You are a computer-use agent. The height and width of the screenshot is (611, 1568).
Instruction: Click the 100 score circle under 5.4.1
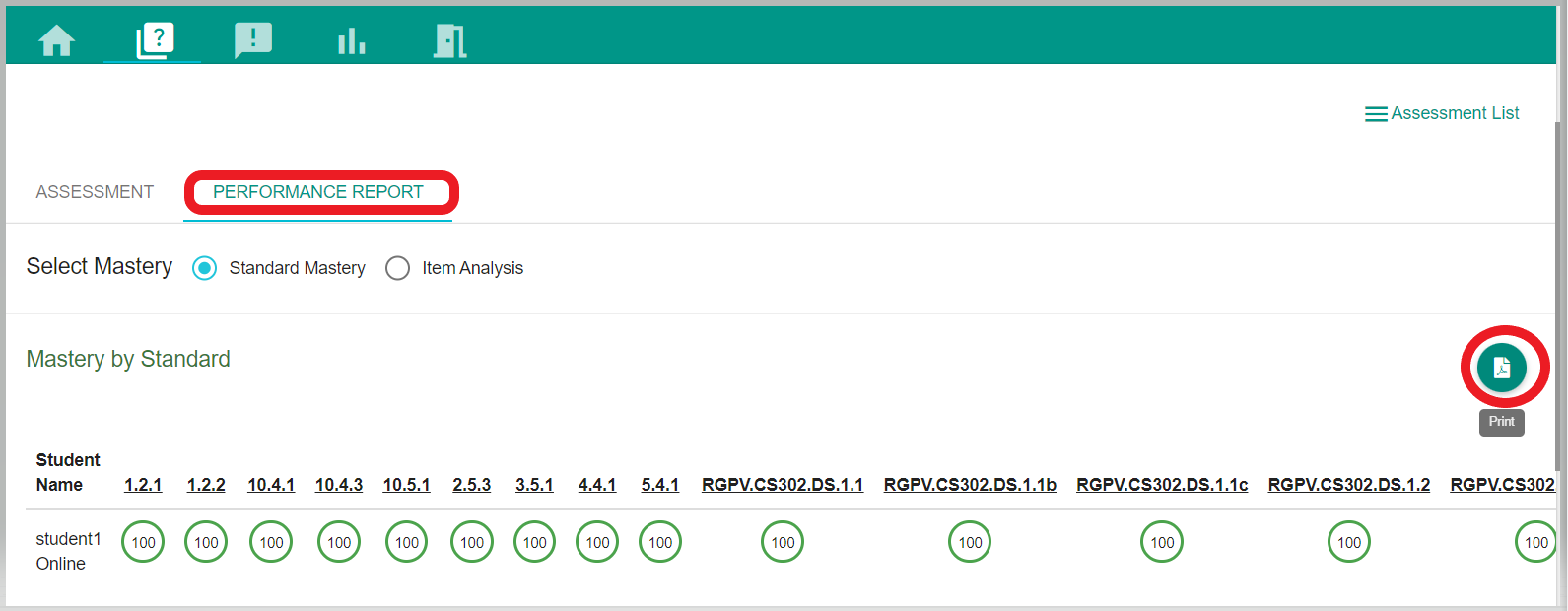click(x=660, y=542)
